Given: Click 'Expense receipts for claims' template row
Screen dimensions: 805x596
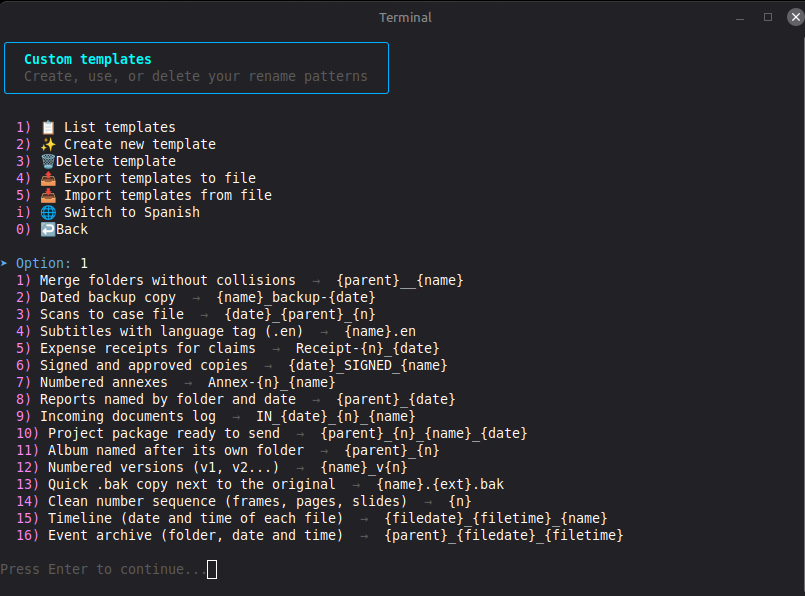Looking at the screenshot, I should 227,348.
